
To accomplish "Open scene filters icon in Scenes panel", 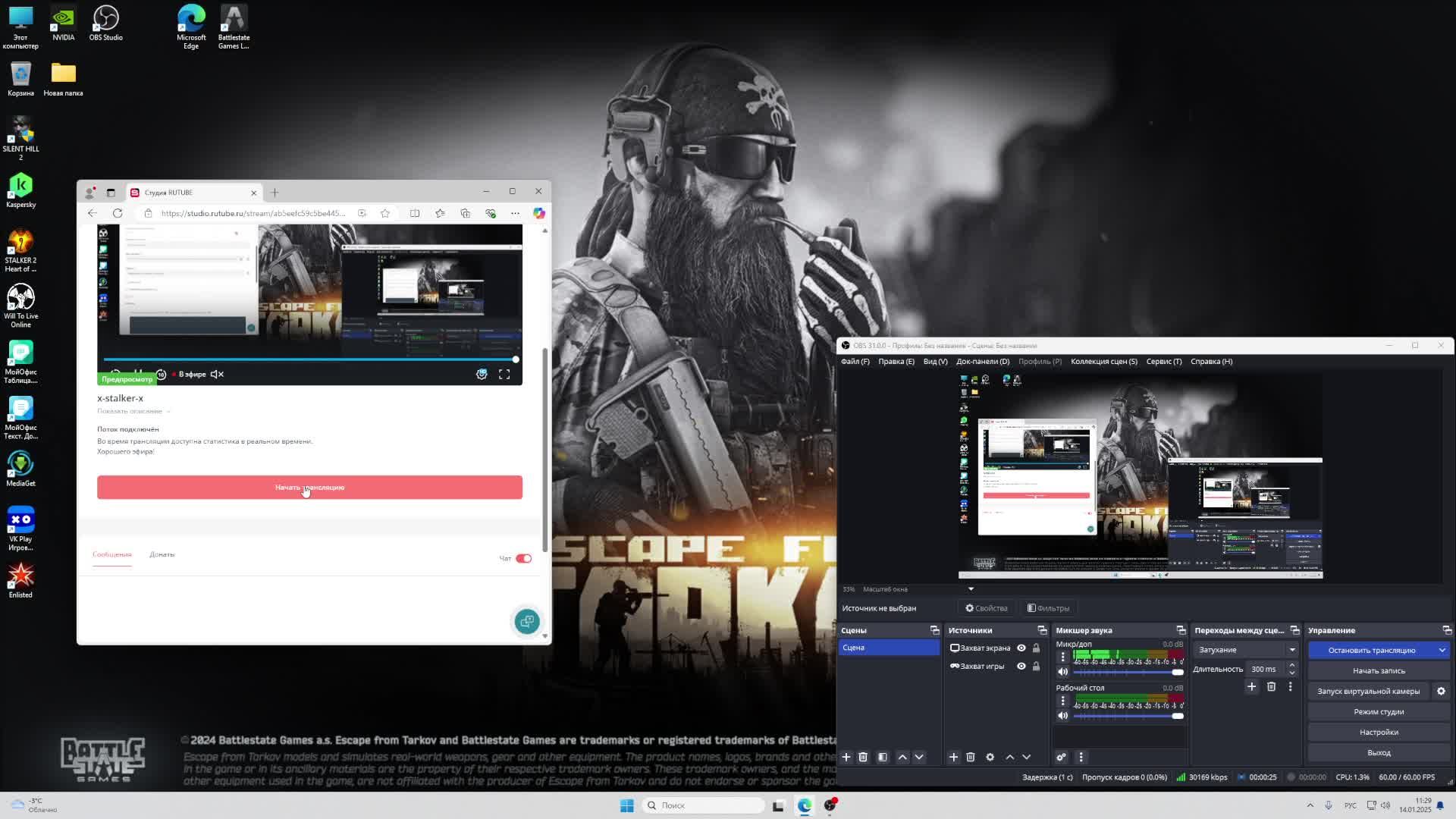I will (883, 757).
